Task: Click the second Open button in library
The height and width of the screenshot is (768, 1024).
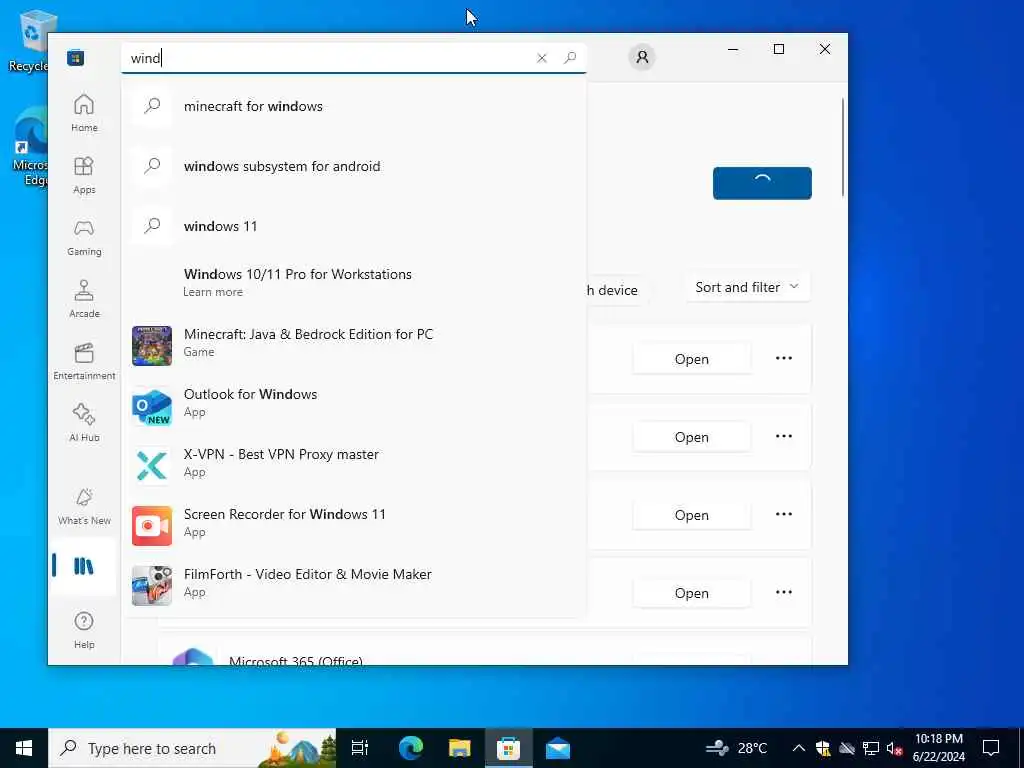Action: pos(692,437)
